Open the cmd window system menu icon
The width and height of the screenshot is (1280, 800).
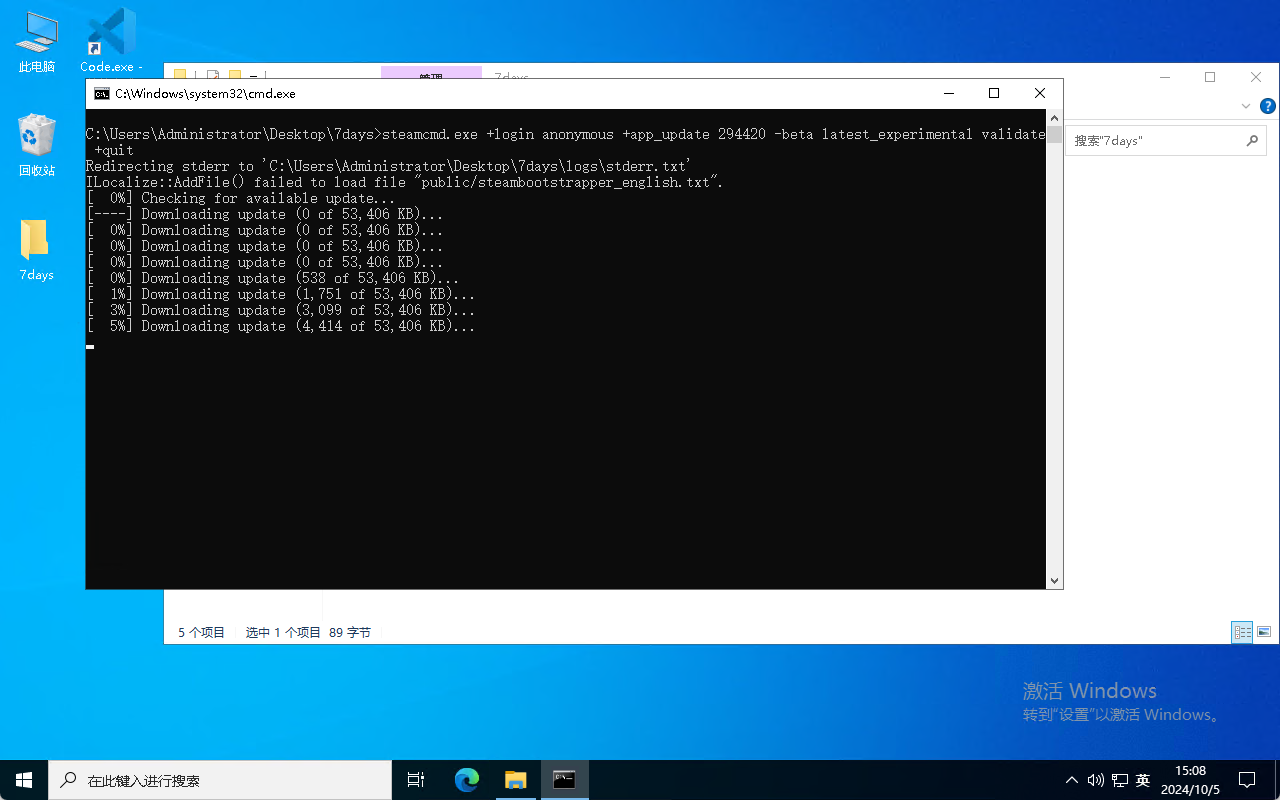[102, 94]
